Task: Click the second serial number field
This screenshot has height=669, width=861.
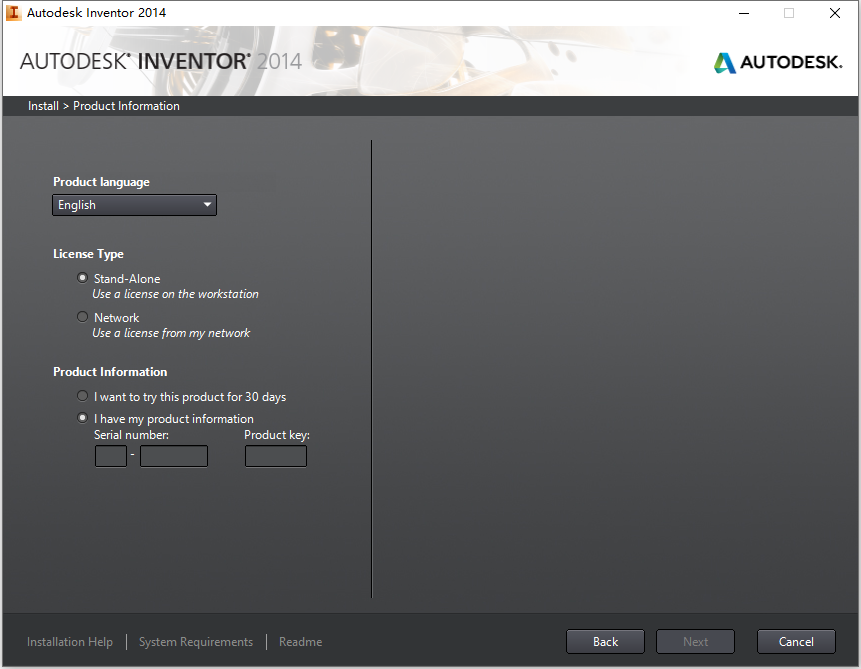Action: point(174,456)
